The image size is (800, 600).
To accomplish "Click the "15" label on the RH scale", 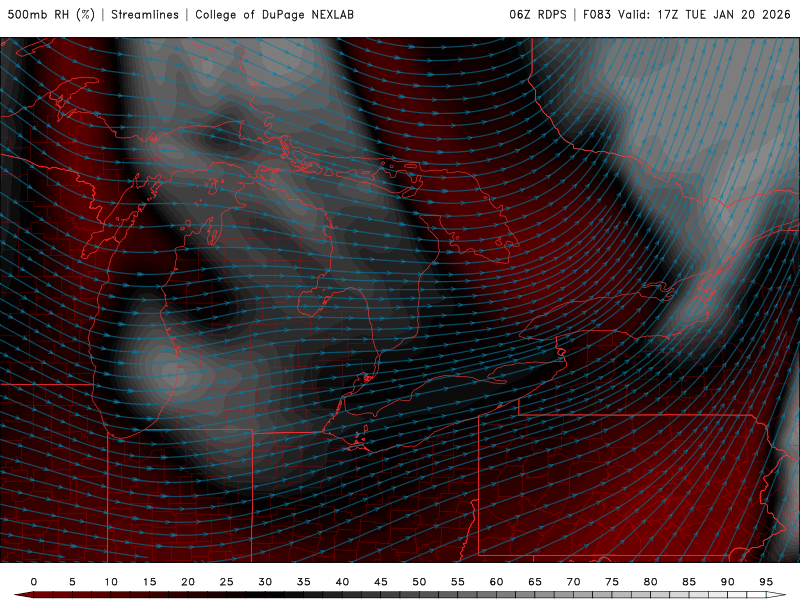I will (149, 582).
